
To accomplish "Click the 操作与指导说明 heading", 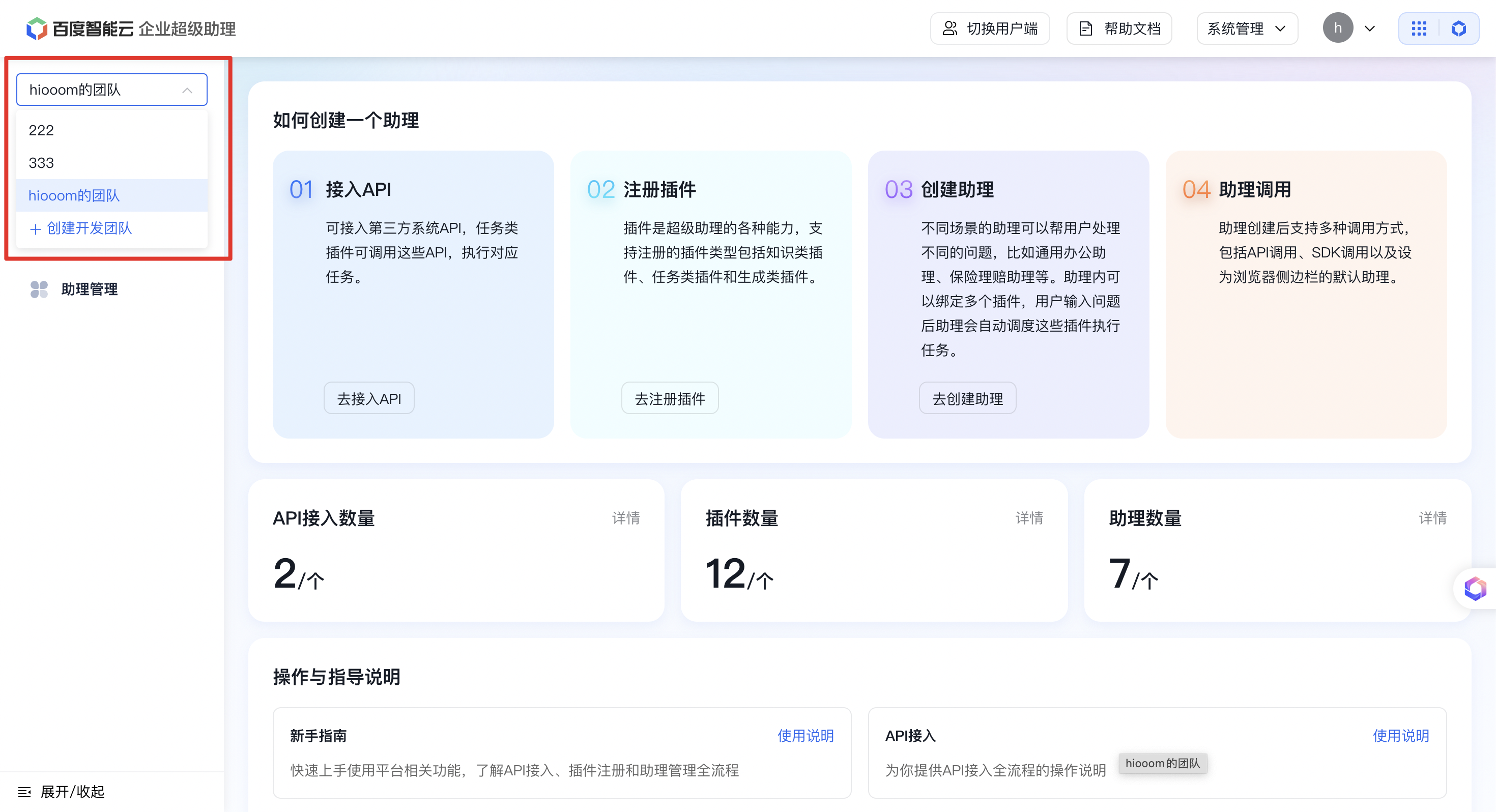I will [x=337, y=677].
